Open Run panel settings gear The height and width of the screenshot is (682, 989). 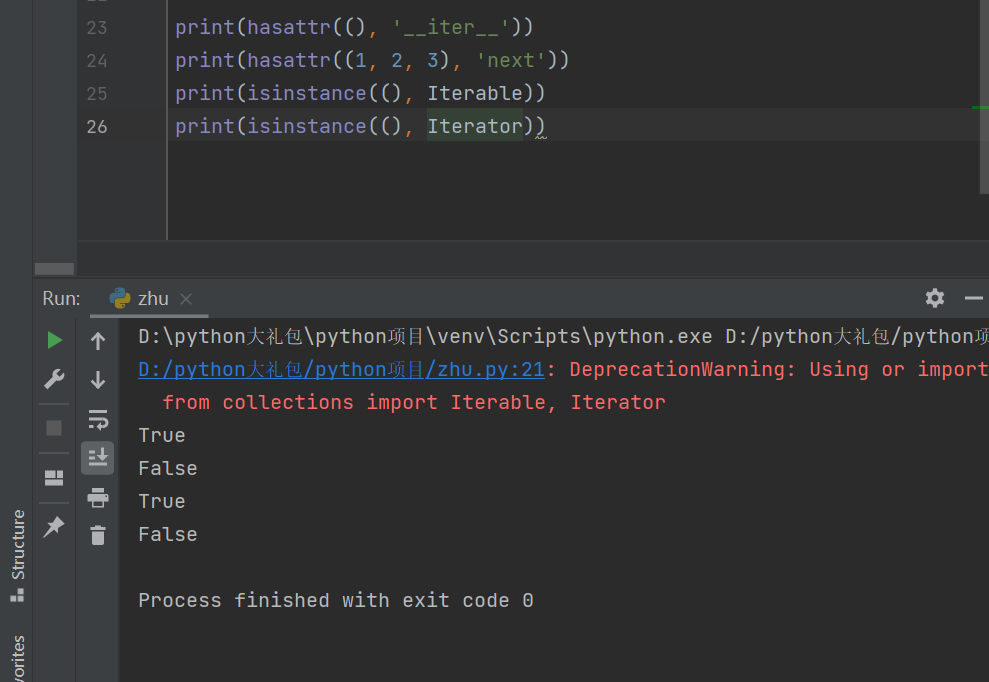(935, 298)
